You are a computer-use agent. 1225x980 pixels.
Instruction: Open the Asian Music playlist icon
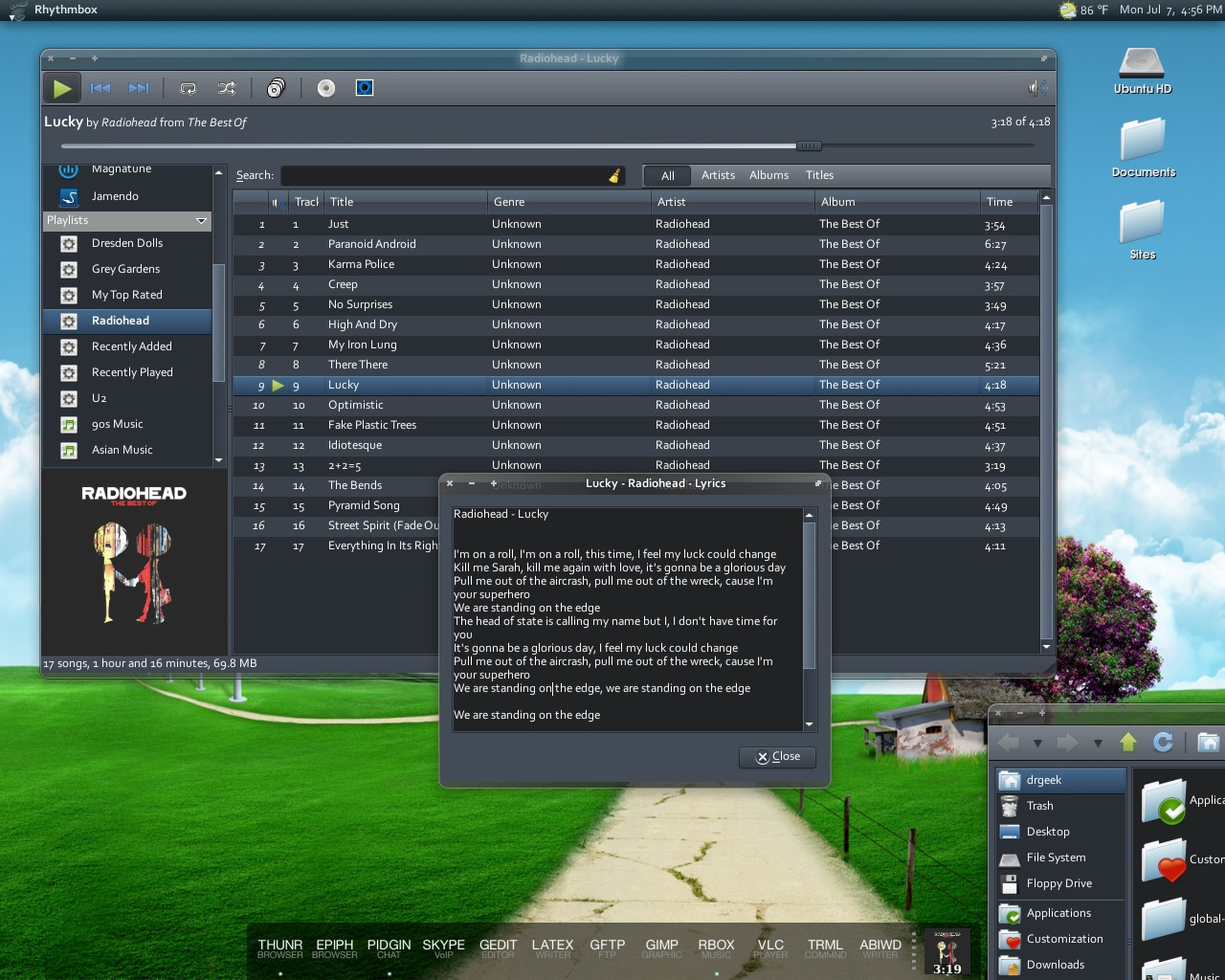pos(69,450)
